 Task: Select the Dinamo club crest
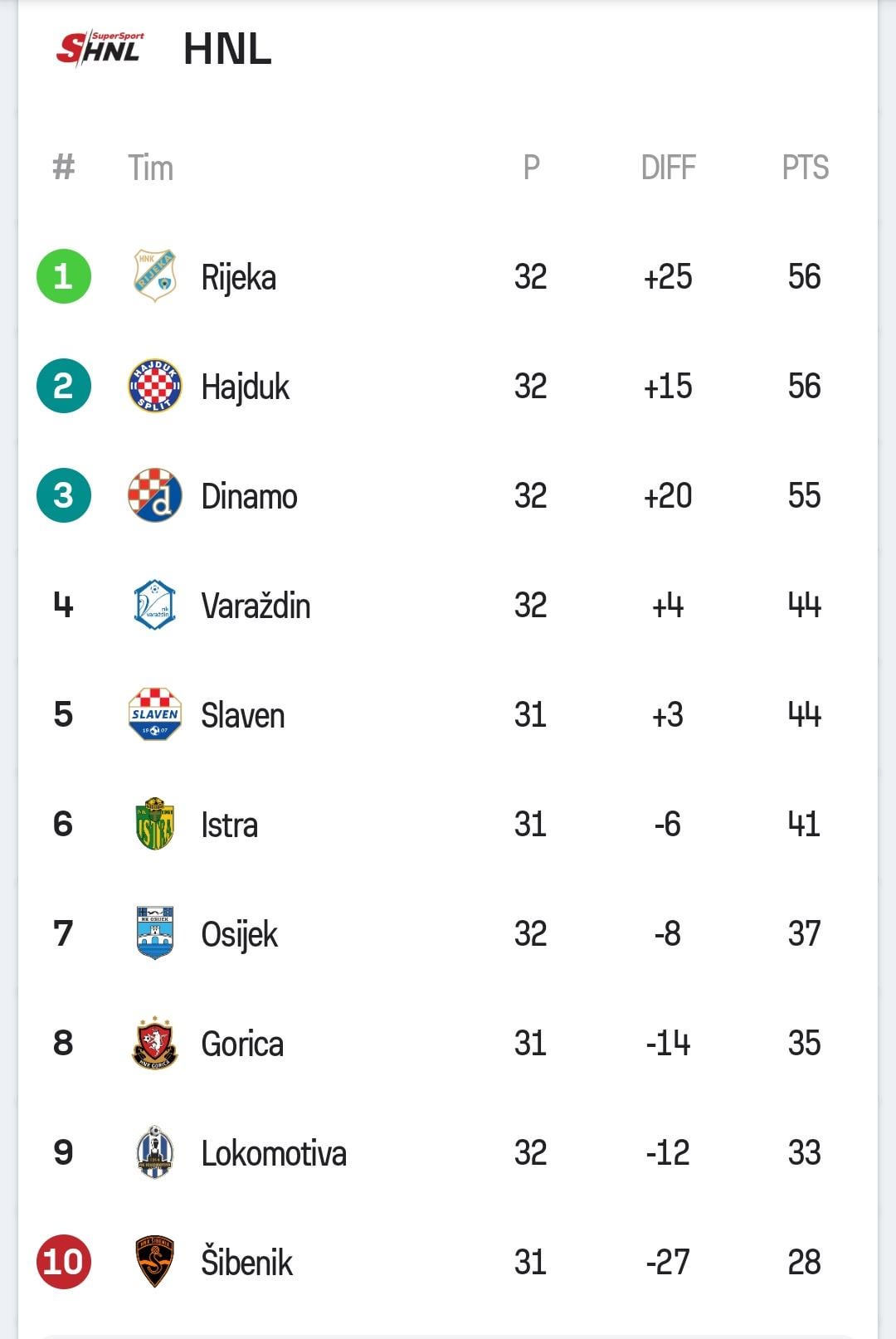coord(155,495)
